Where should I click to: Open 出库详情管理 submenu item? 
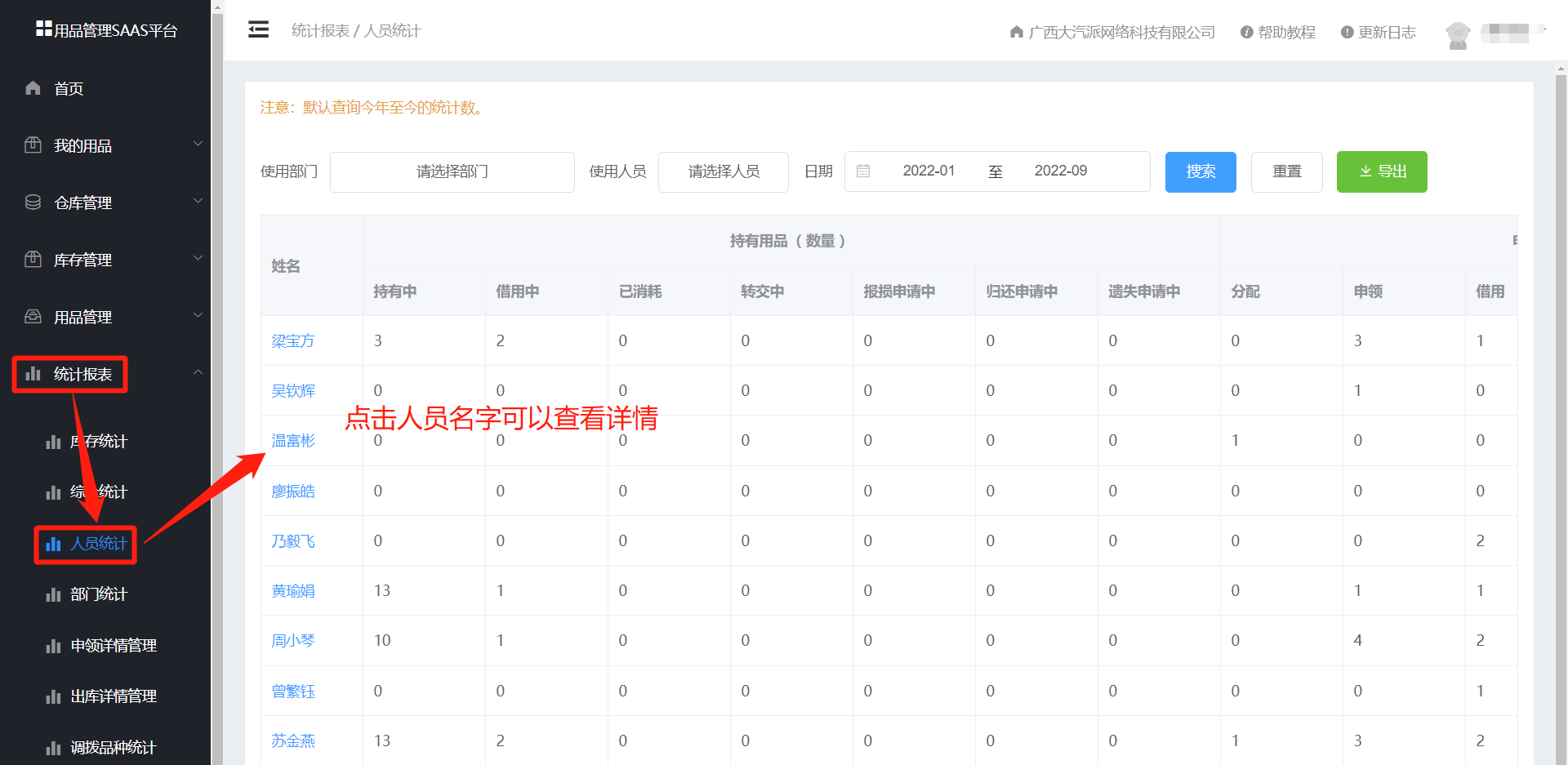pos(114,696)
